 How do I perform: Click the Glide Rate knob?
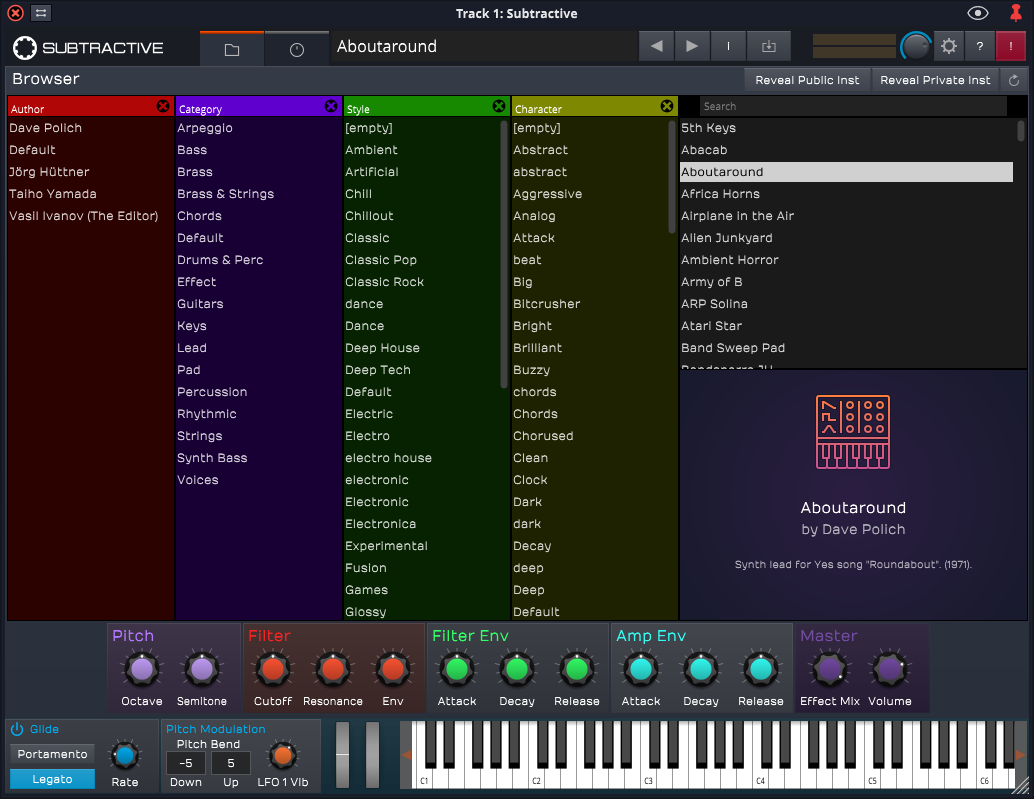tap(125, 755)
